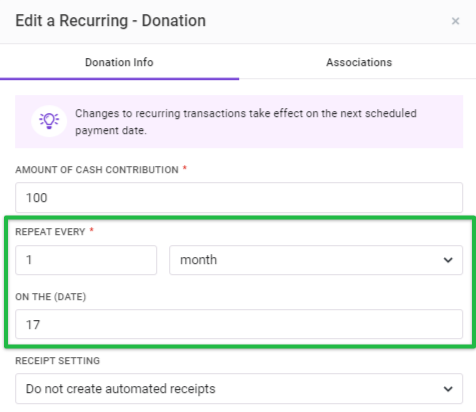Image resolution: width=476 pixels, height=412 pixels.
Task: Click the Receipt Setting label
Action: coord(58,361)
